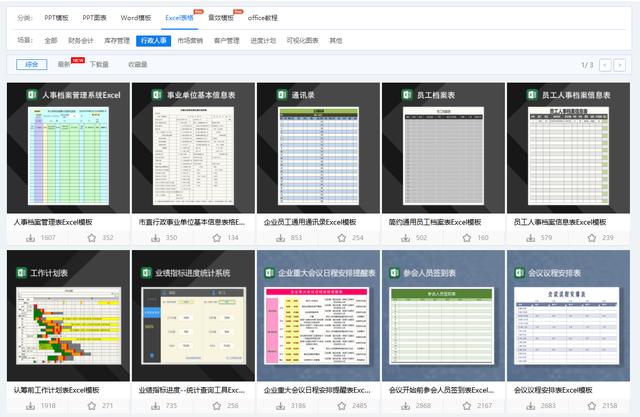Click star icon under 认筹前工作计划表Excel模板
This screenshot has width=640, height=417.
click(x=92, y=406)
